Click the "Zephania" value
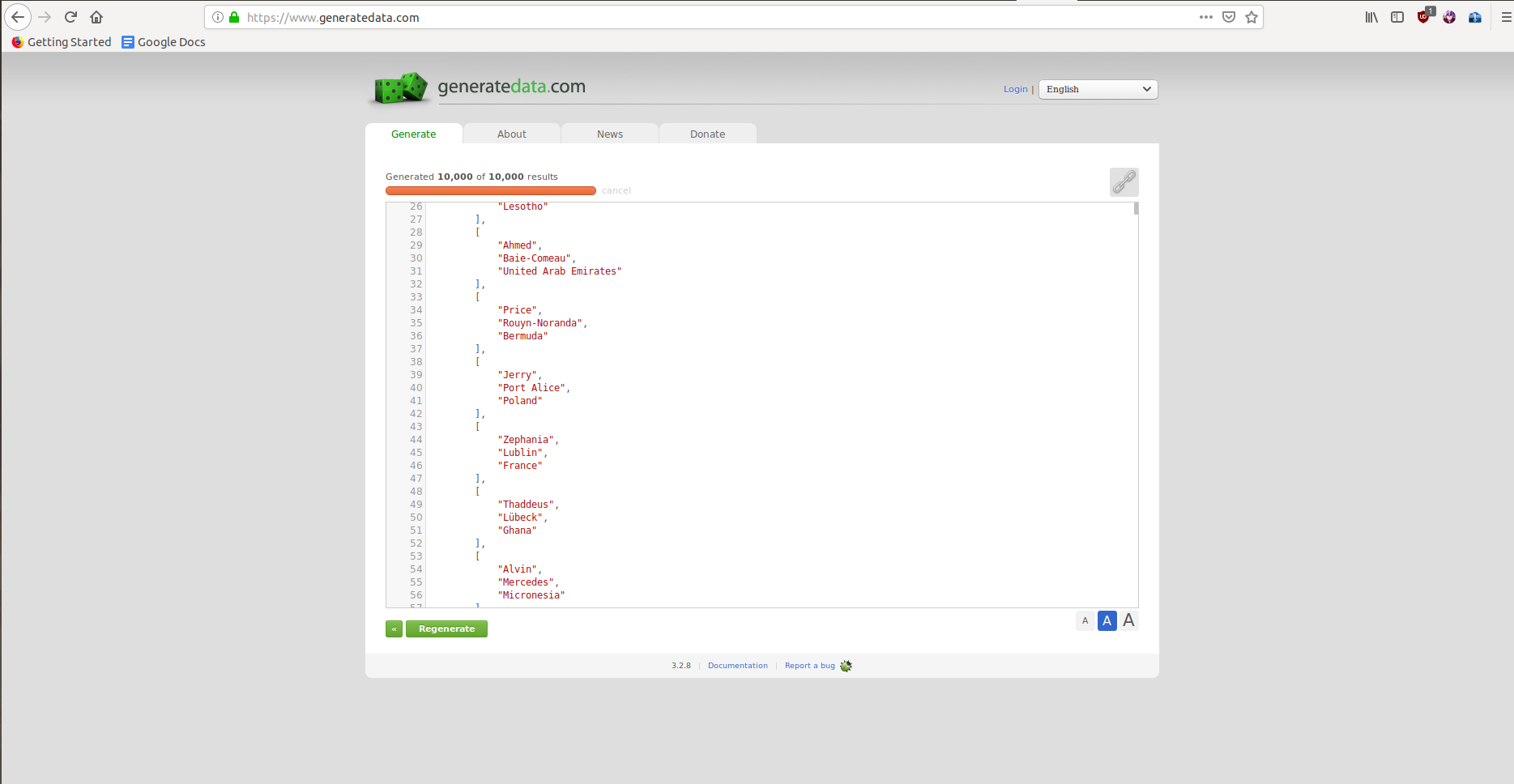This screenshot has height=784, width=1514. [x=526, y=440]
